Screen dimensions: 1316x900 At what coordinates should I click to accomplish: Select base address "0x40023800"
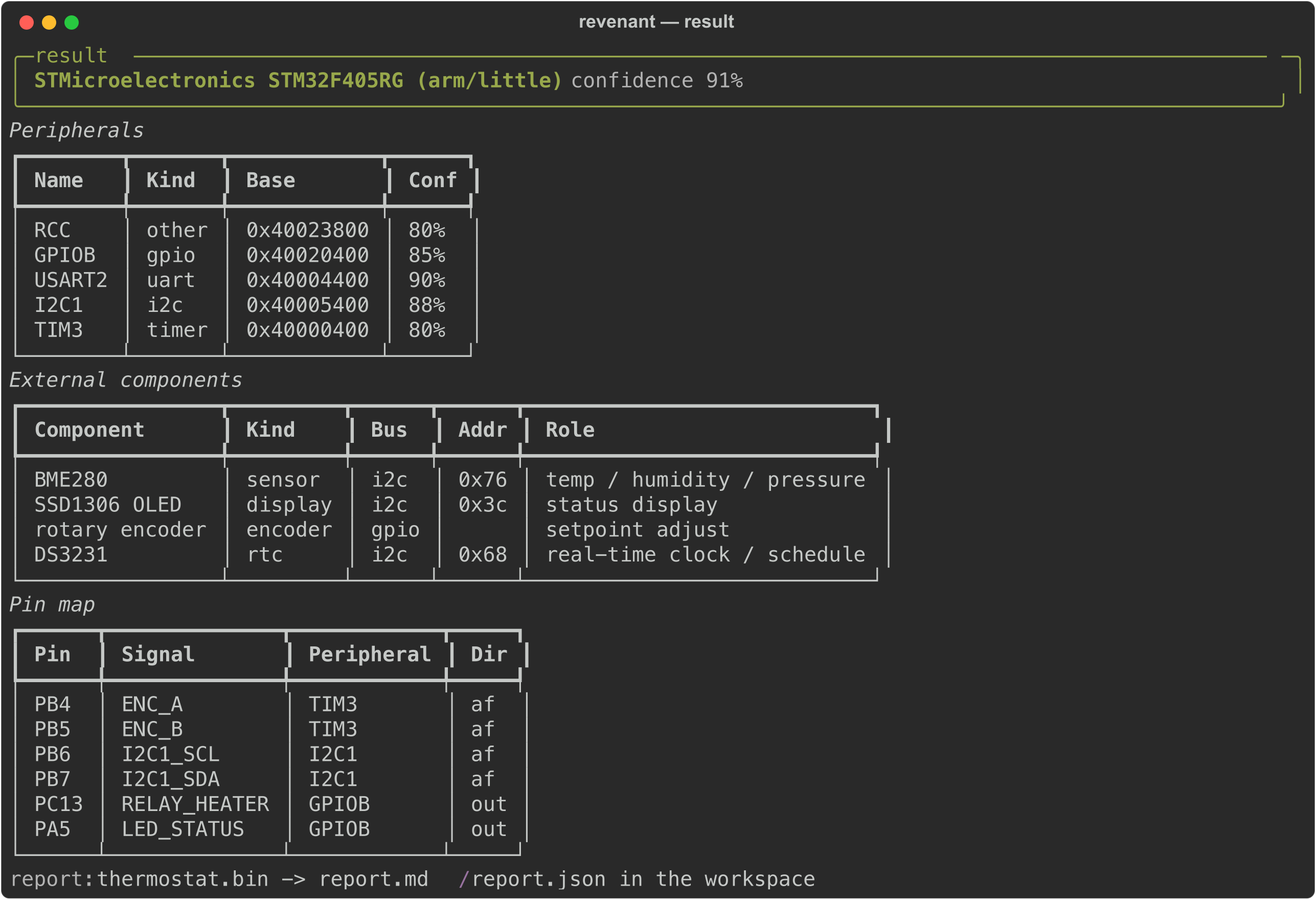tap(307, 231)
